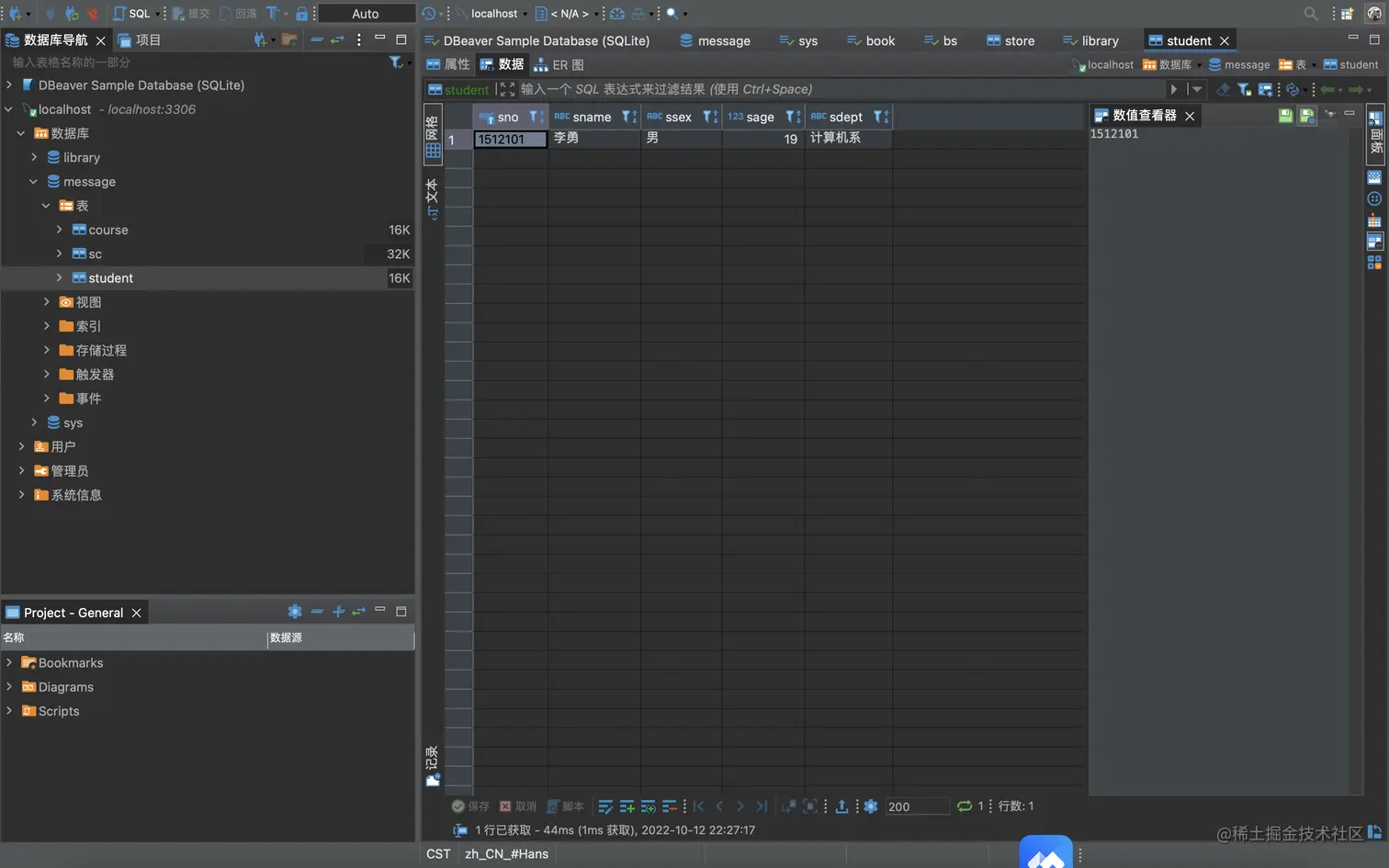Screen dimensions: 1389x868
Task: Delete the selected row from the grid
Action: (671, 806)
